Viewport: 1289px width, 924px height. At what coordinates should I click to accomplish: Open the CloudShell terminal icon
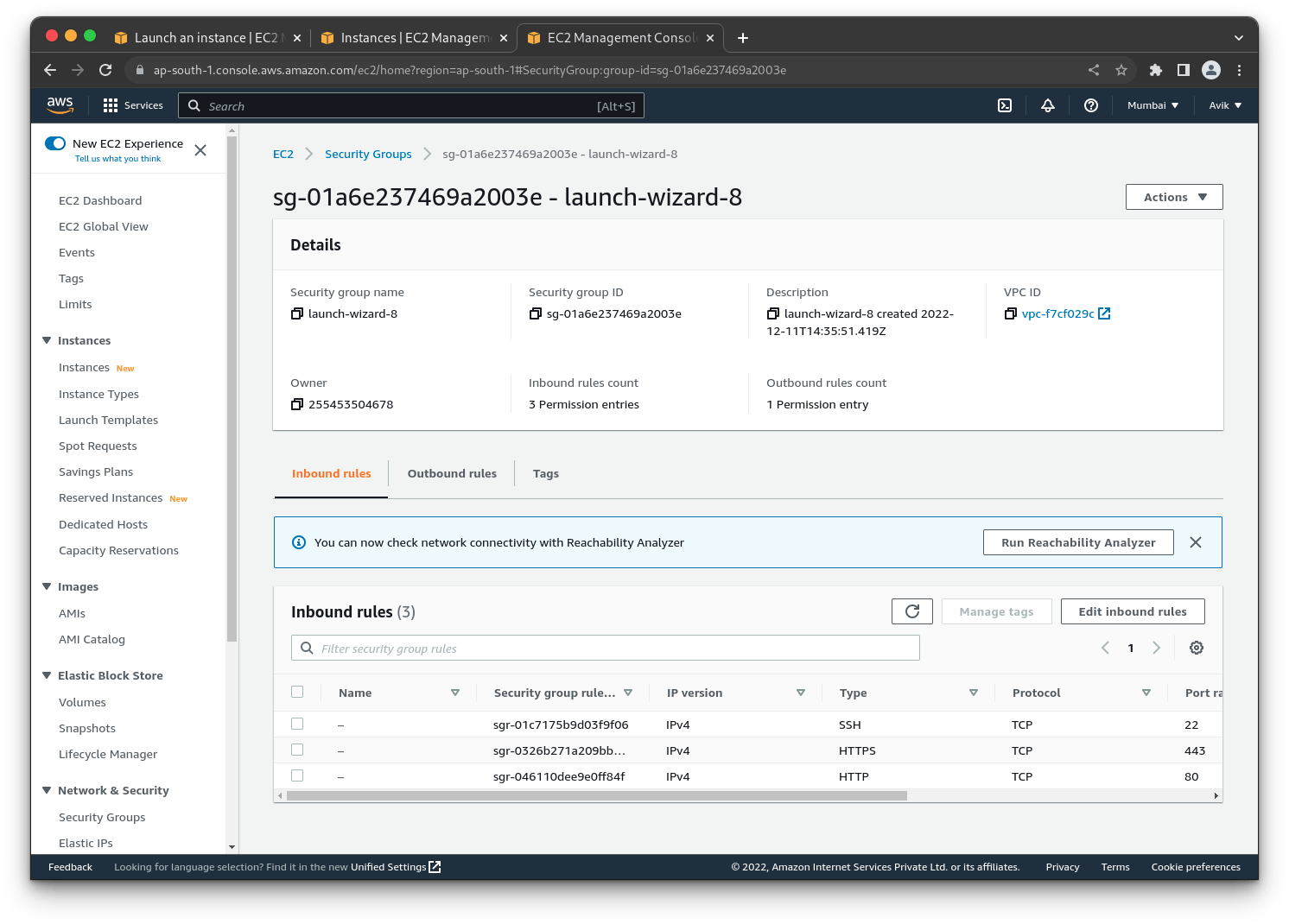click(1004, 104)
